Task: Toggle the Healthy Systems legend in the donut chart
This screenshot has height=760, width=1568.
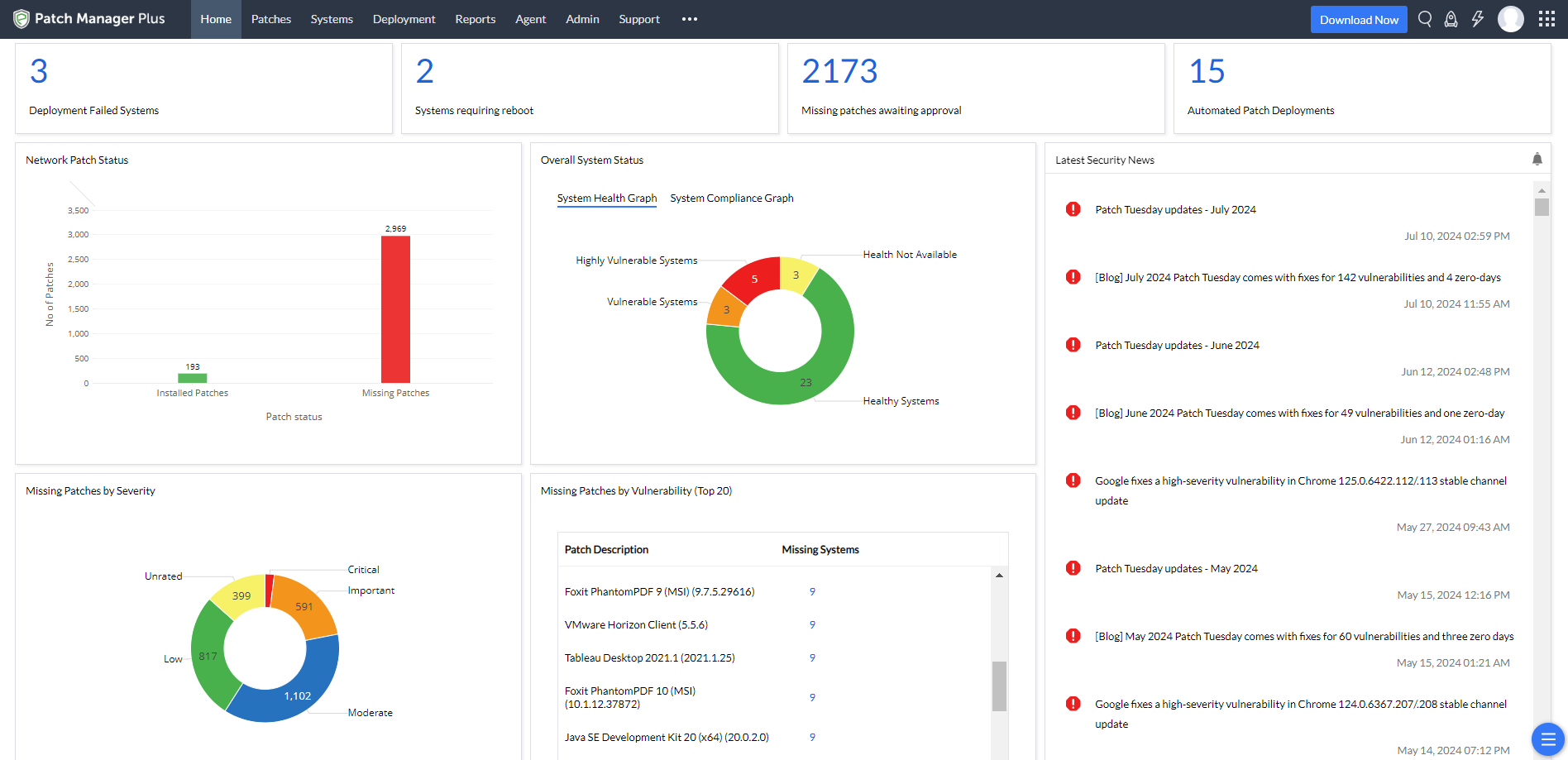Action: pyautogui.click(x=901, y=400)
